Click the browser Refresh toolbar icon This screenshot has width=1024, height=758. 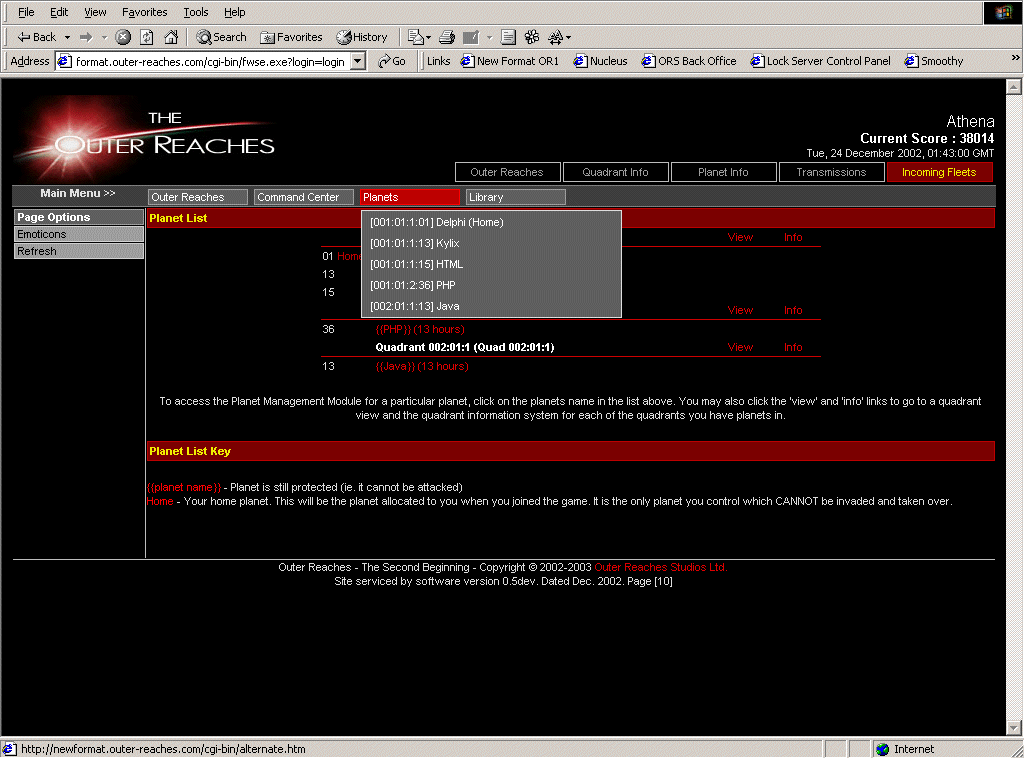click(x=147, y=37)
